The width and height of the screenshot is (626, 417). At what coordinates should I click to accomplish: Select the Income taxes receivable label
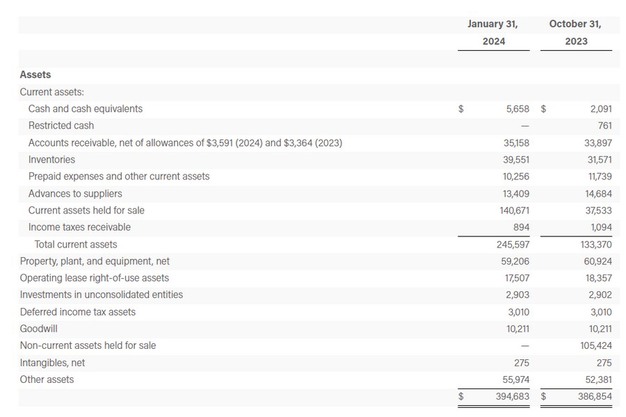(79, 227)
